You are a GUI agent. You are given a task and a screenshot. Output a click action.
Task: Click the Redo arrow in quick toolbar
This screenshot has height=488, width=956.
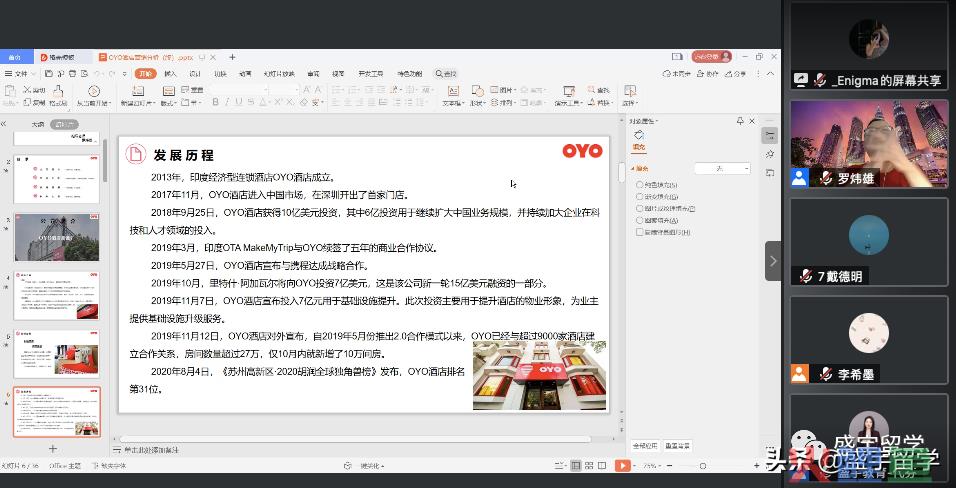click(113, 74)
